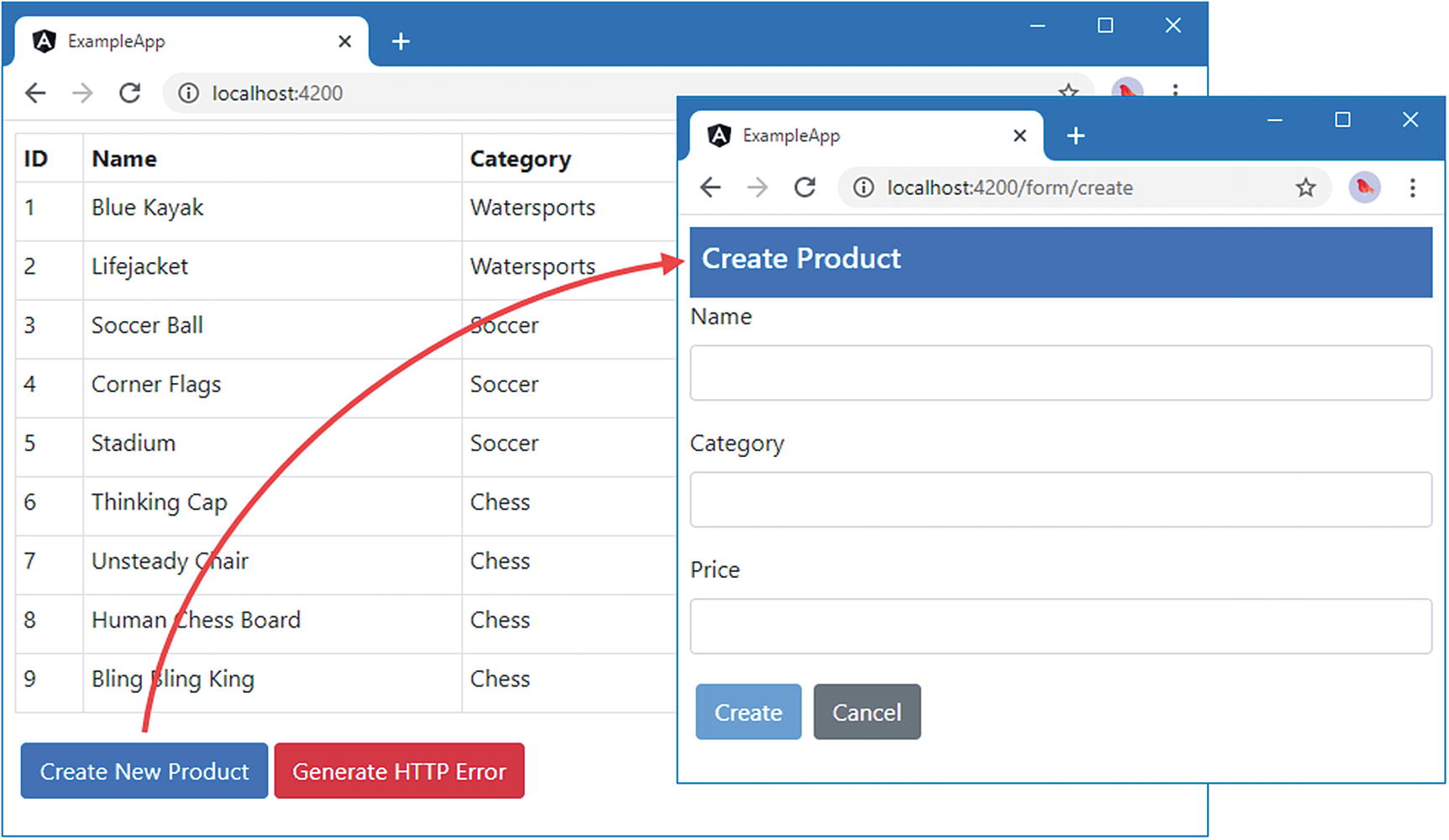The width and height of the screenshot is (1449, 840).
Task: Open the profile avatar in the front window
Action: point(1364,187)
